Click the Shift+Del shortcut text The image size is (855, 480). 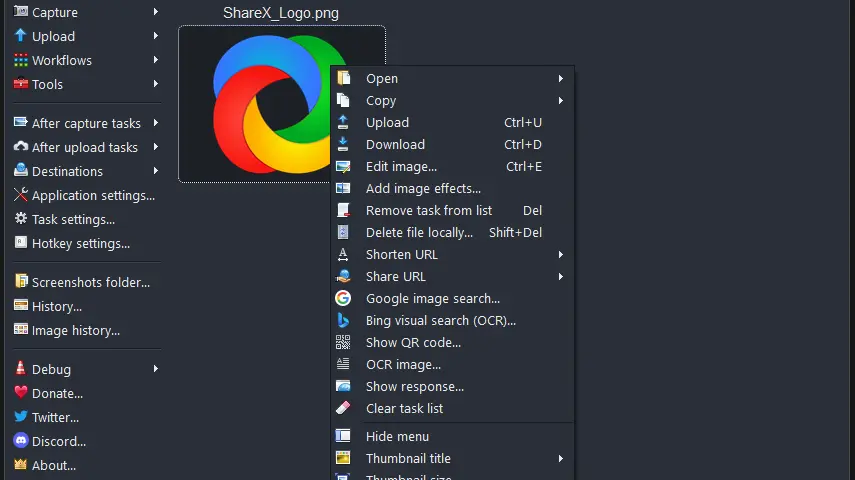click(515, 232)
